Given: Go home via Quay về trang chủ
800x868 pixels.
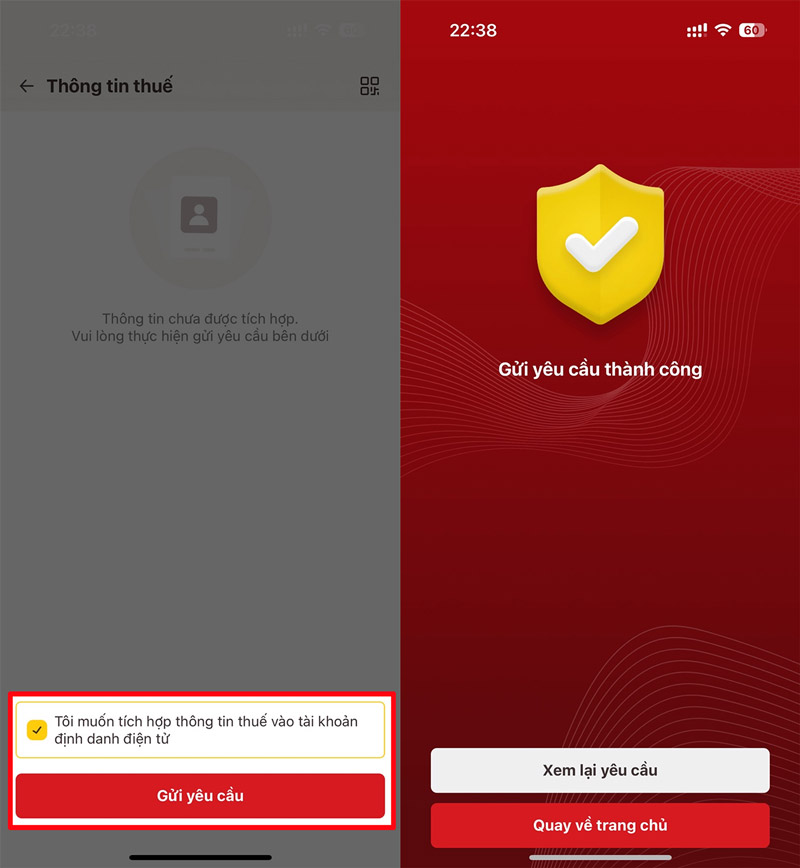Looking at the screenshot, I should click(600, 825).
